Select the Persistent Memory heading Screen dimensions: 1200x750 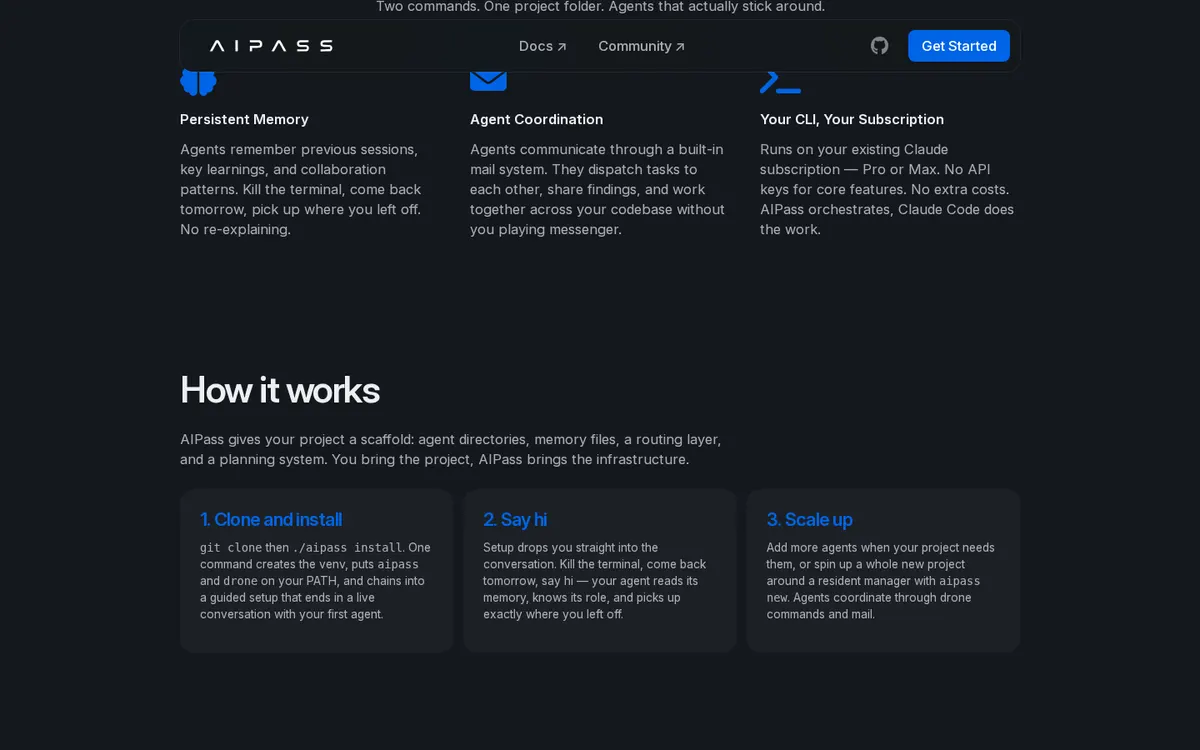pos(244,119)
